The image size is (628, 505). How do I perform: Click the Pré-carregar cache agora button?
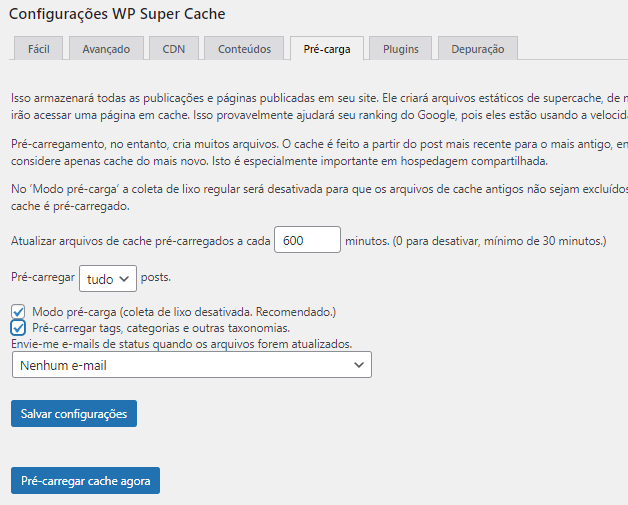point(85,481)
